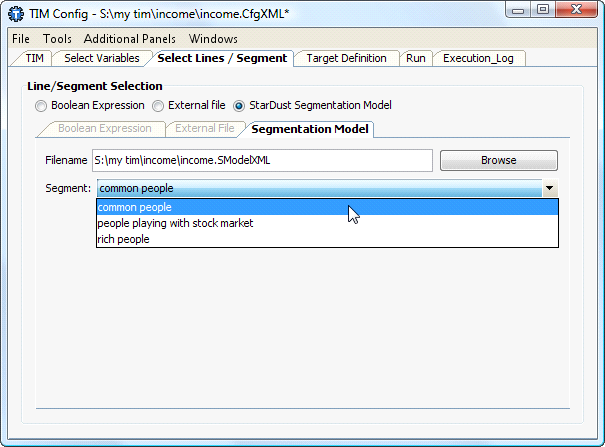The height and width of the screenshot is (447, 605).
Task: Open Additional Panels menu
Action: 130,39
